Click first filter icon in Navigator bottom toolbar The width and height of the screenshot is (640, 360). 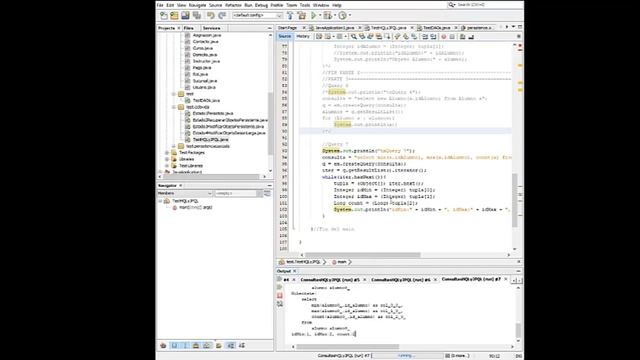coord(163,345)
